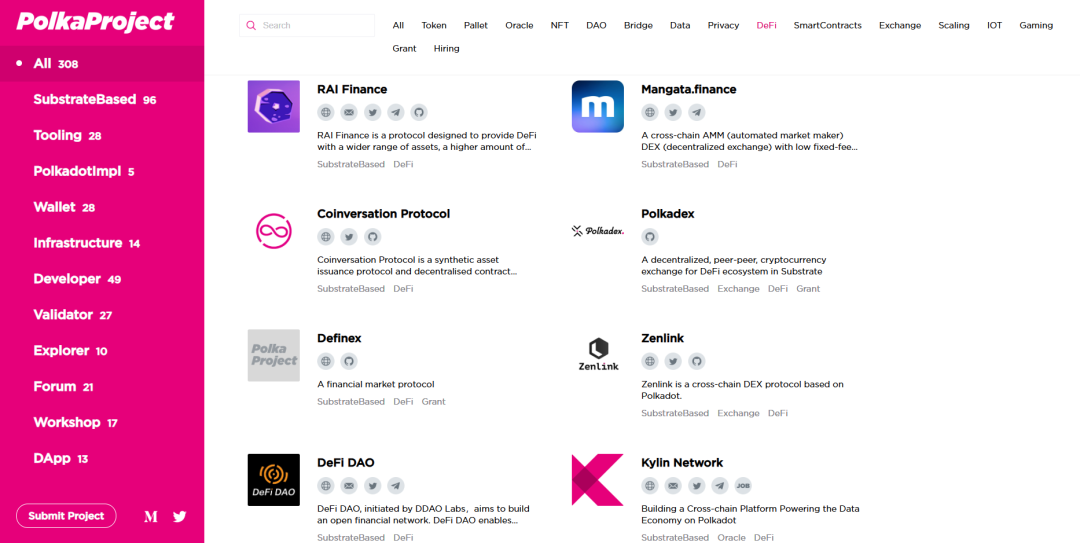Click Zenlink's Twitter icon
This screenshot has width=1080, height=543.
(x=673, y=361)
